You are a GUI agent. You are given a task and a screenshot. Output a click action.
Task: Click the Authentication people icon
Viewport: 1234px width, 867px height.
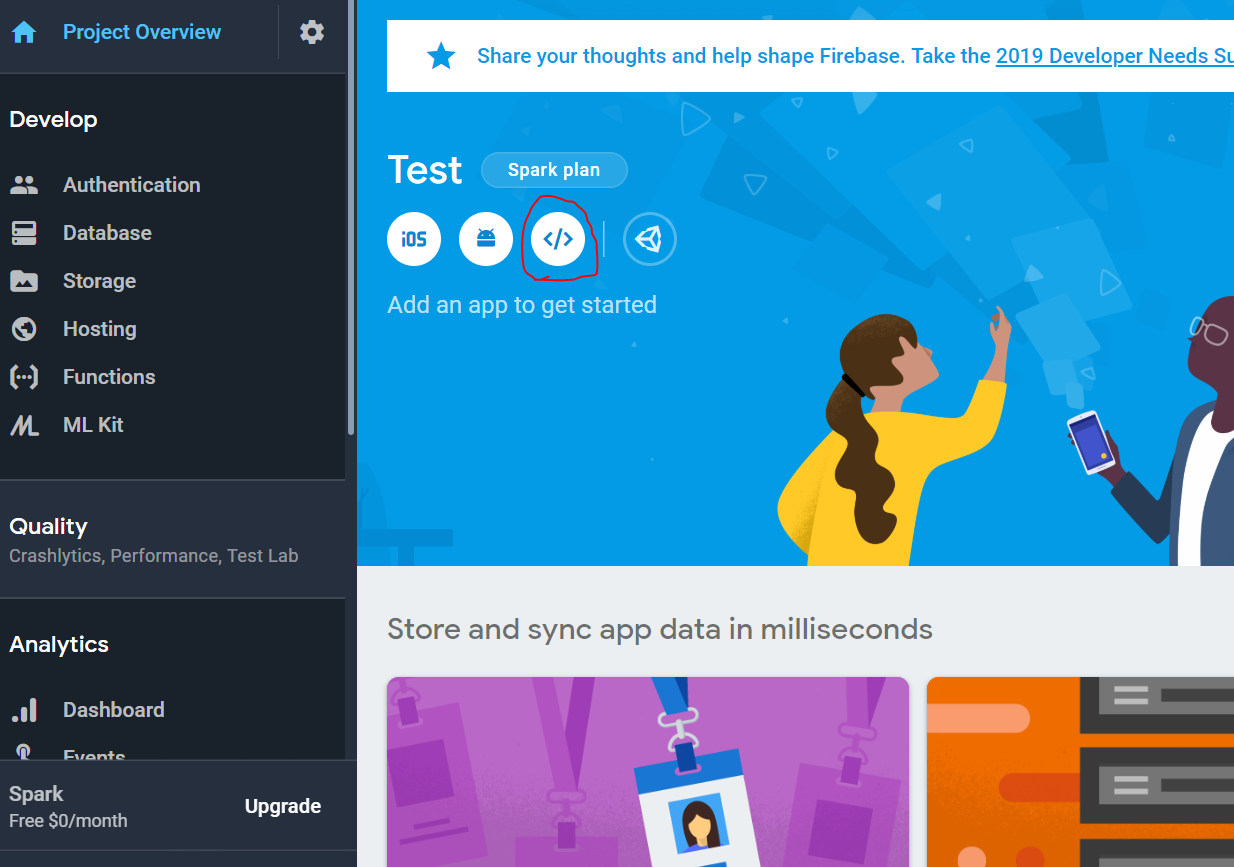24,185
